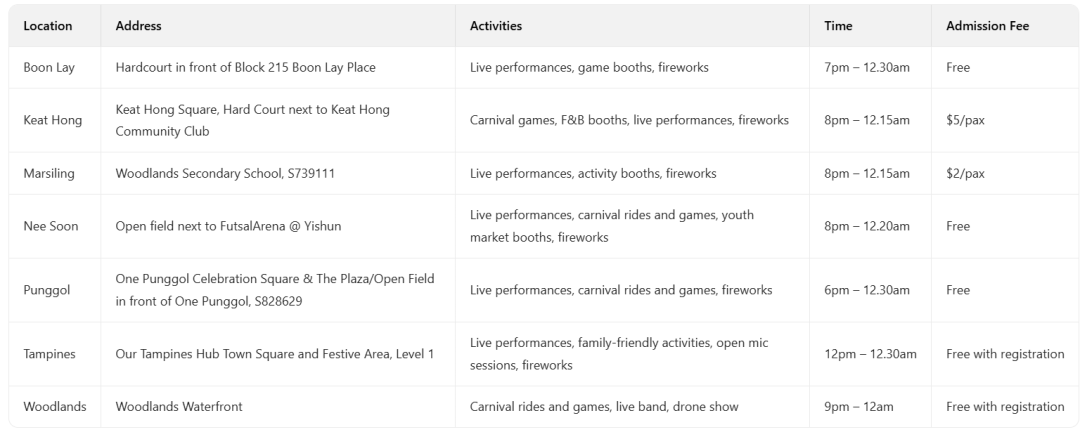Click the Marsiling row location cell
1080x432 pixels.
50,173
